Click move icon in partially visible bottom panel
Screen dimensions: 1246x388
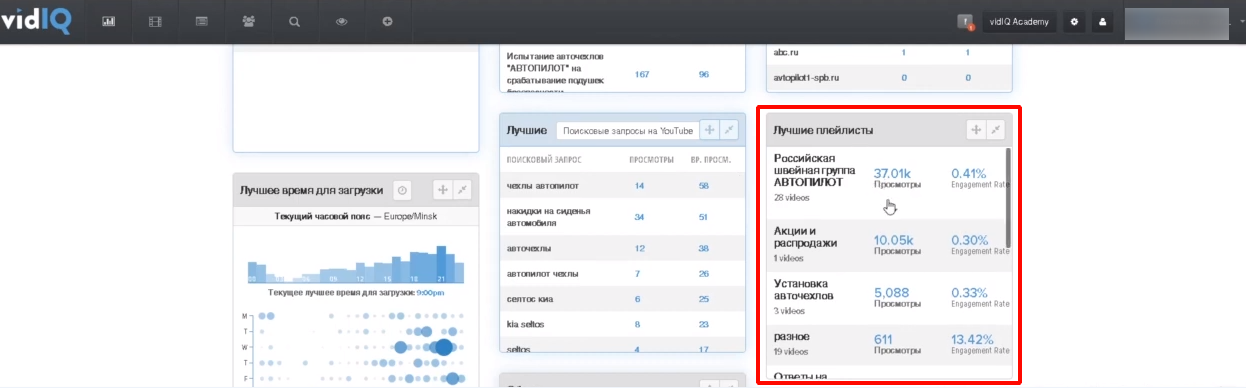coord(710,385)
